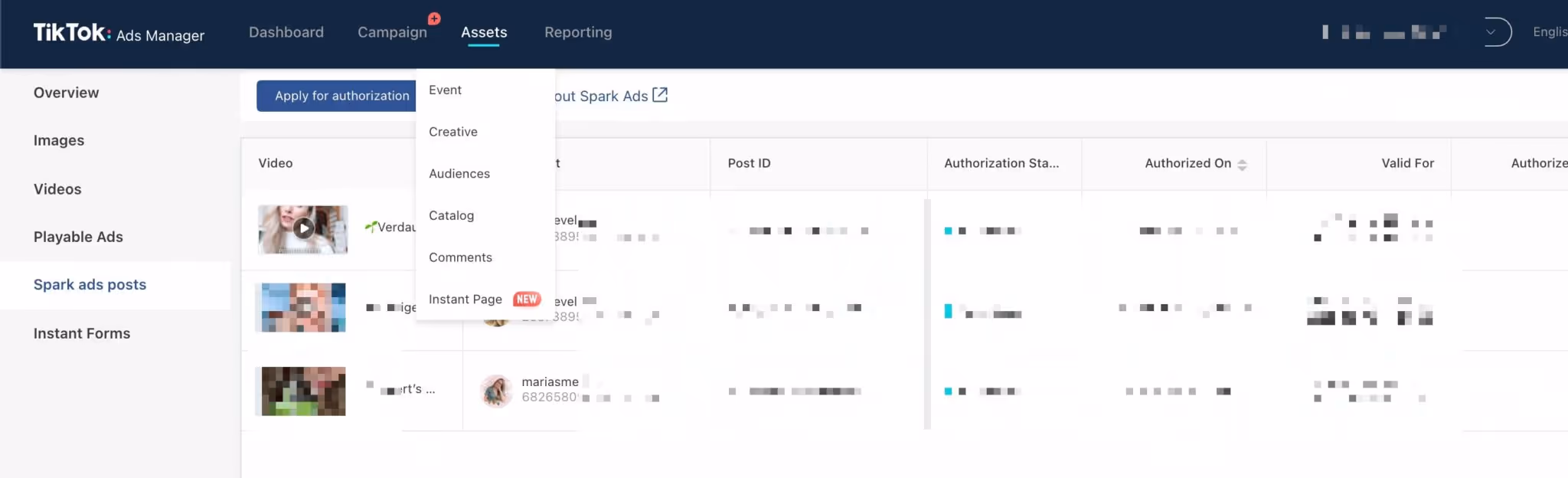Image resolution: width=1568 pixels, height=478 pixels.
Task: Select Instant Page in the Assets menu
Action: (x=465, y=299)
